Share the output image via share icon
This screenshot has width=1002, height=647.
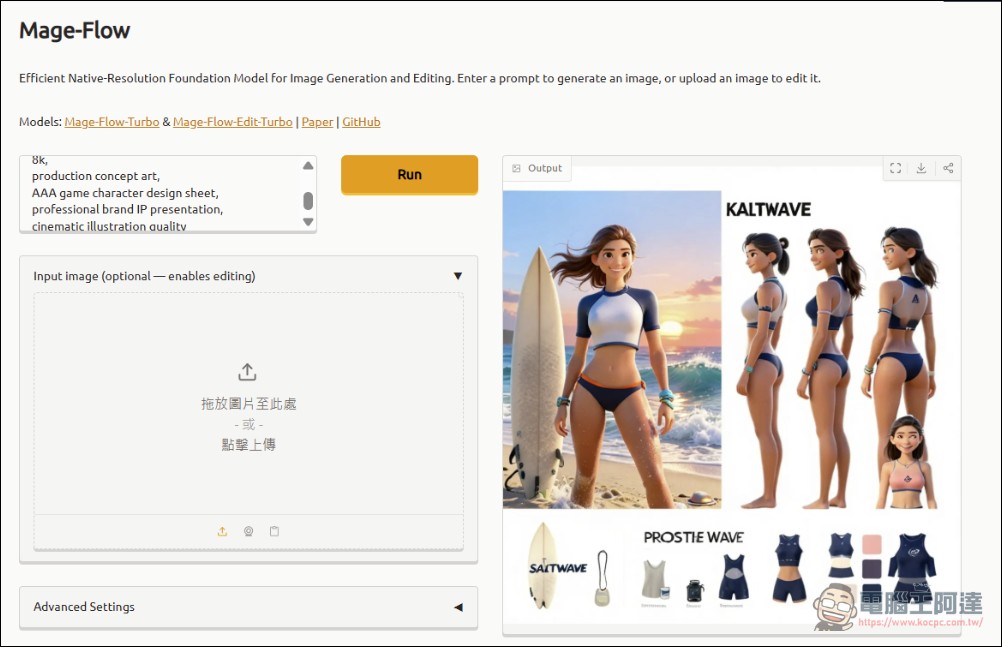tap(948, 168)
